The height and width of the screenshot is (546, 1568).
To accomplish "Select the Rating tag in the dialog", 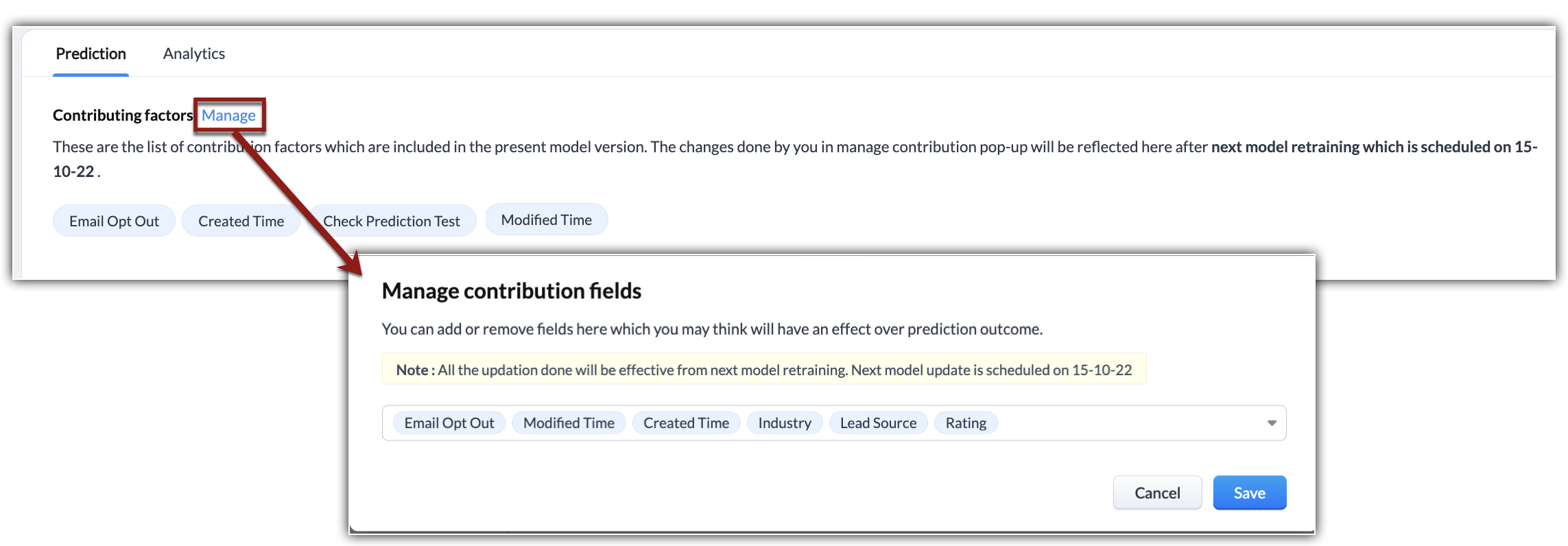I will pos(965,423).
